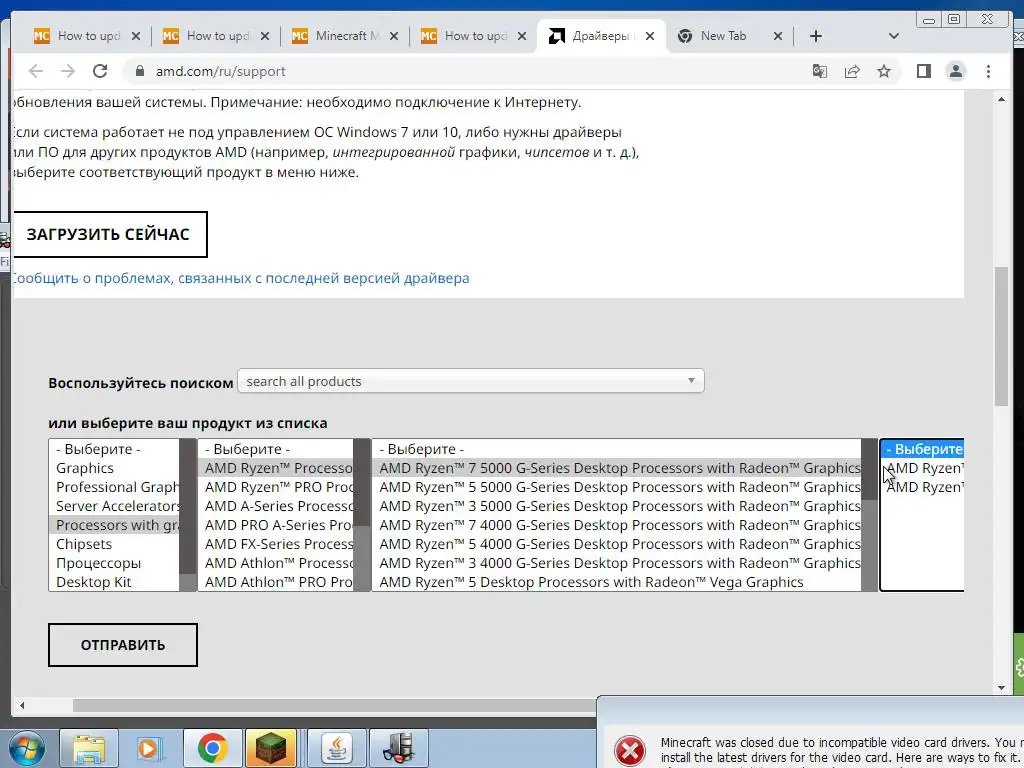The image size is (1024, 768).
Task: Open Chrome profile avatar
Action: click(955, 71)
